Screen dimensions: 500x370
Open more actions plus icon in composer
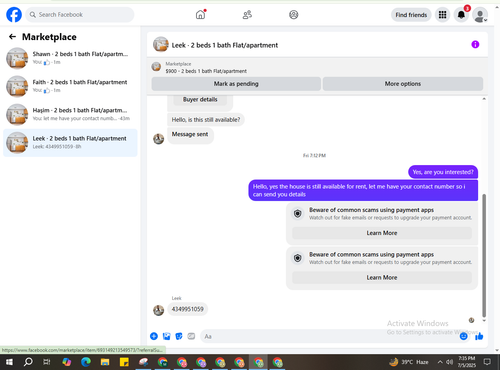[154, 336]
